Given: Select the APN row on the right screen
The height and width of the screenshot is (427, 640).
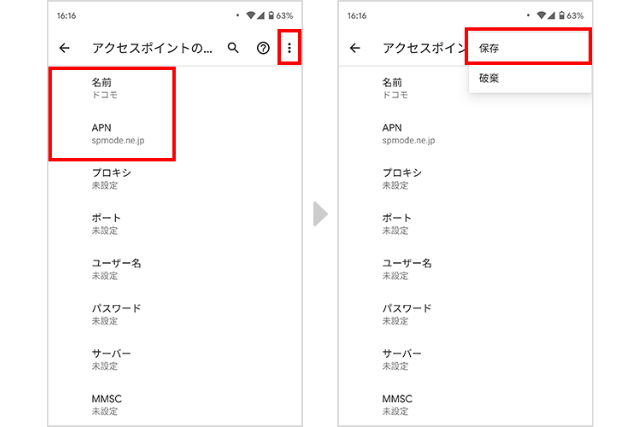Looking at the screenshot, I should pyautogui.click(x=405, y=133).
